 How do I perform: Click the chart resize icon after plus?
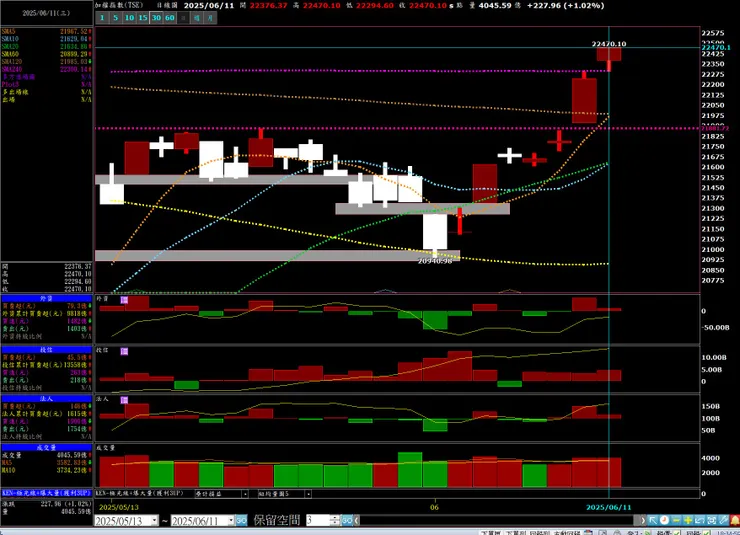(x=700, y=520)
